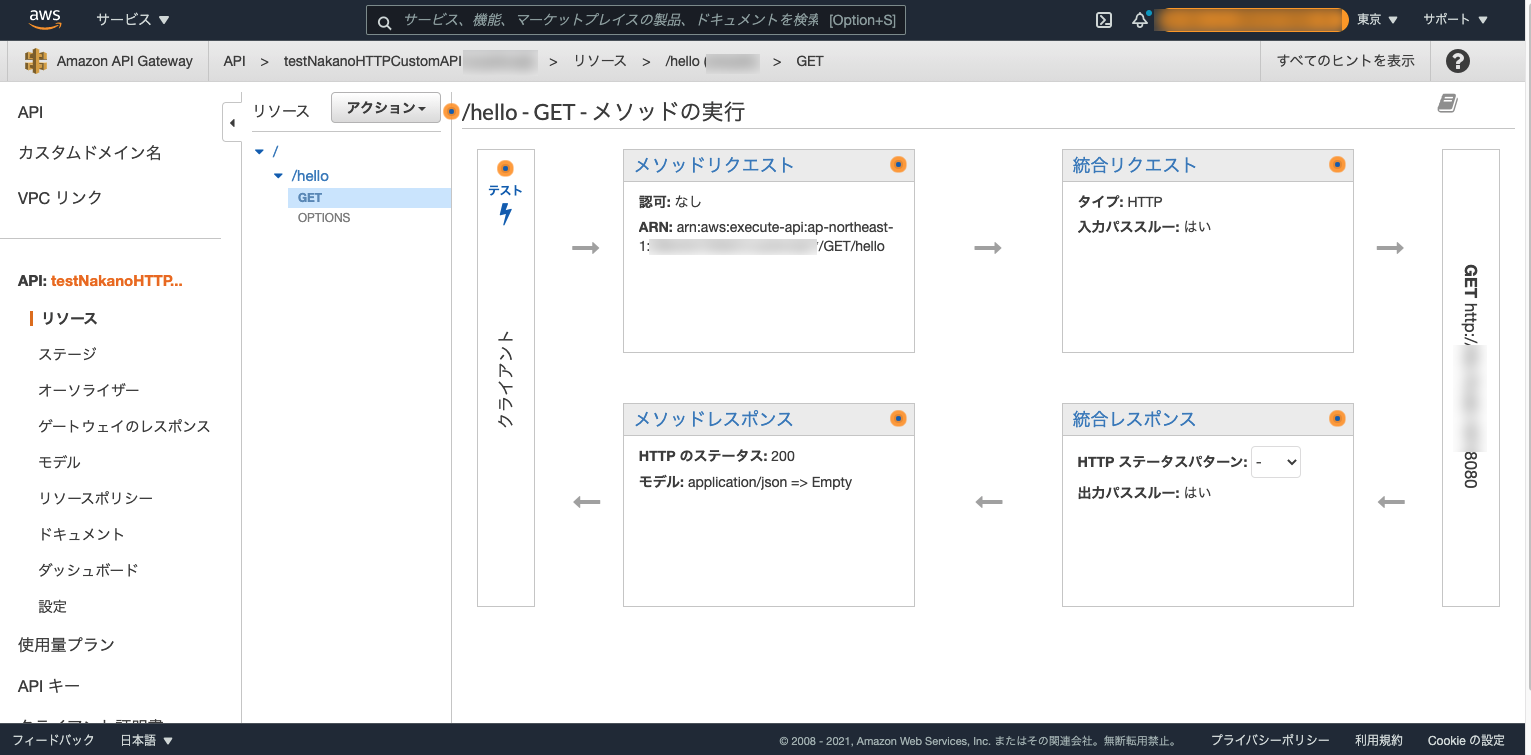Open the 日本語 language selector
This screenshot has width=1531, height=755.
pos(147,740)
